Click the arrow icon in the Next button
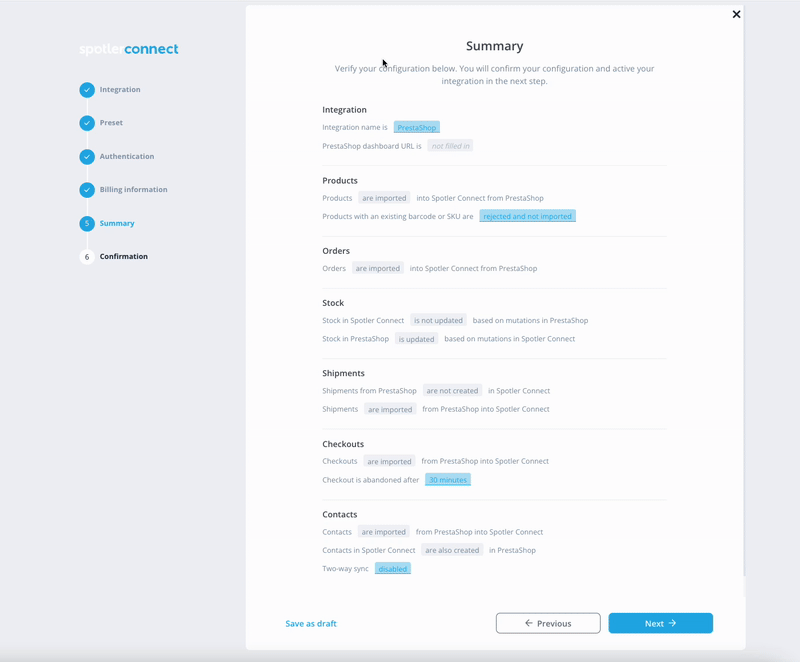 click(672, 623)
